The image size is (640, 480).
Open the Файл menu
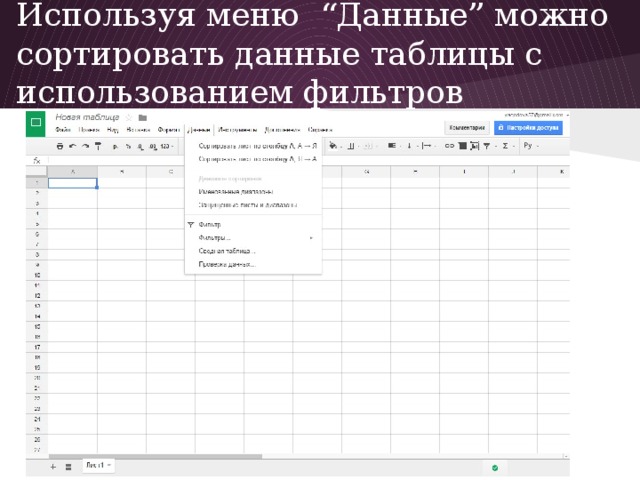tap(63, 130)
